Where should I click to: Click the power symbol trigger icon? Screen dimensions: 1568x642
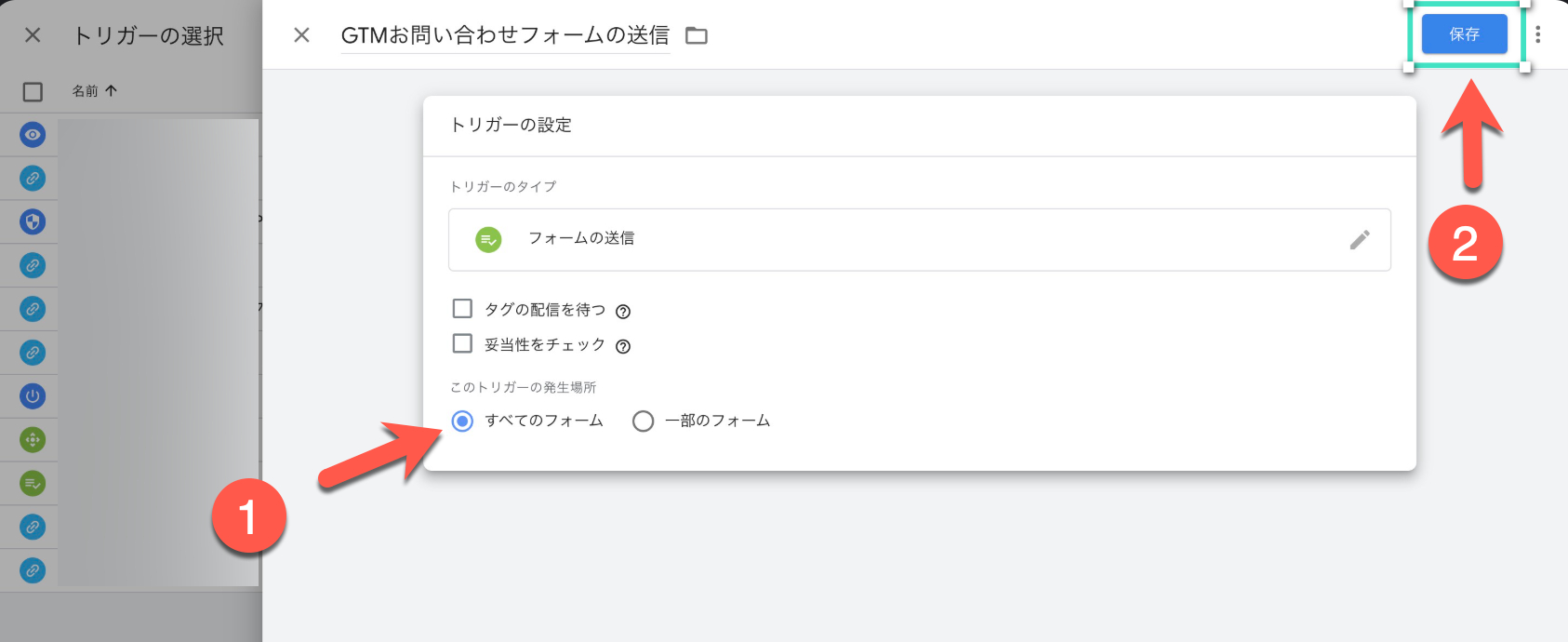(33, 396)
